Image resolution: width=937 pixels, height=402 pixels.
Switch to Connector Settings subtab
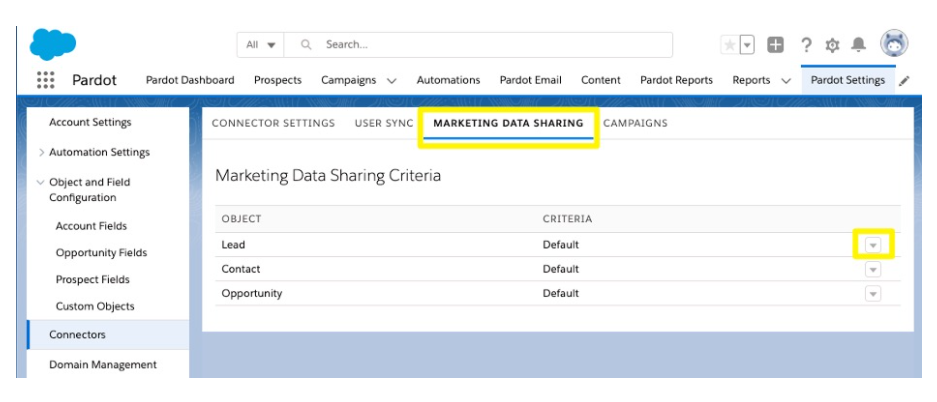coord(273,123)
